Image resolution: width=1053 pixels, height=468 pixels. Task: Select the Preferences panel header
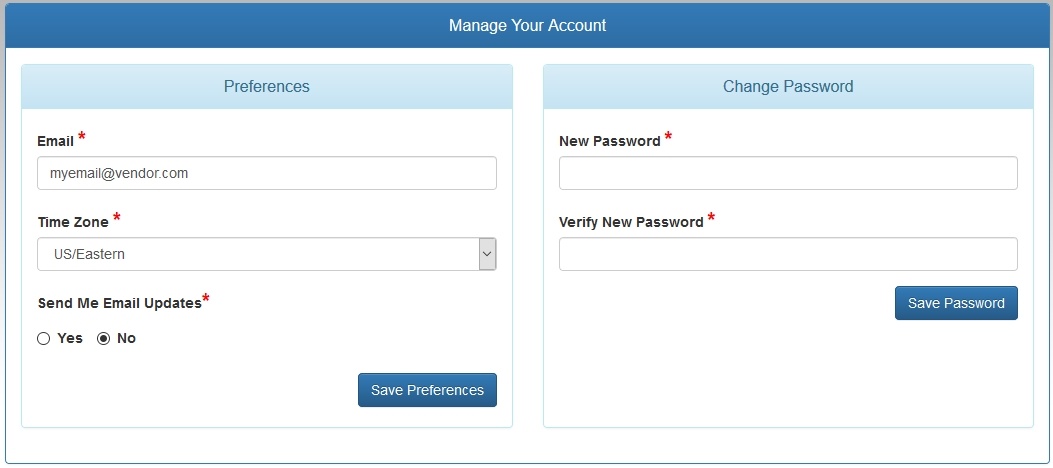pyautogui.click(x=267, y=87)
